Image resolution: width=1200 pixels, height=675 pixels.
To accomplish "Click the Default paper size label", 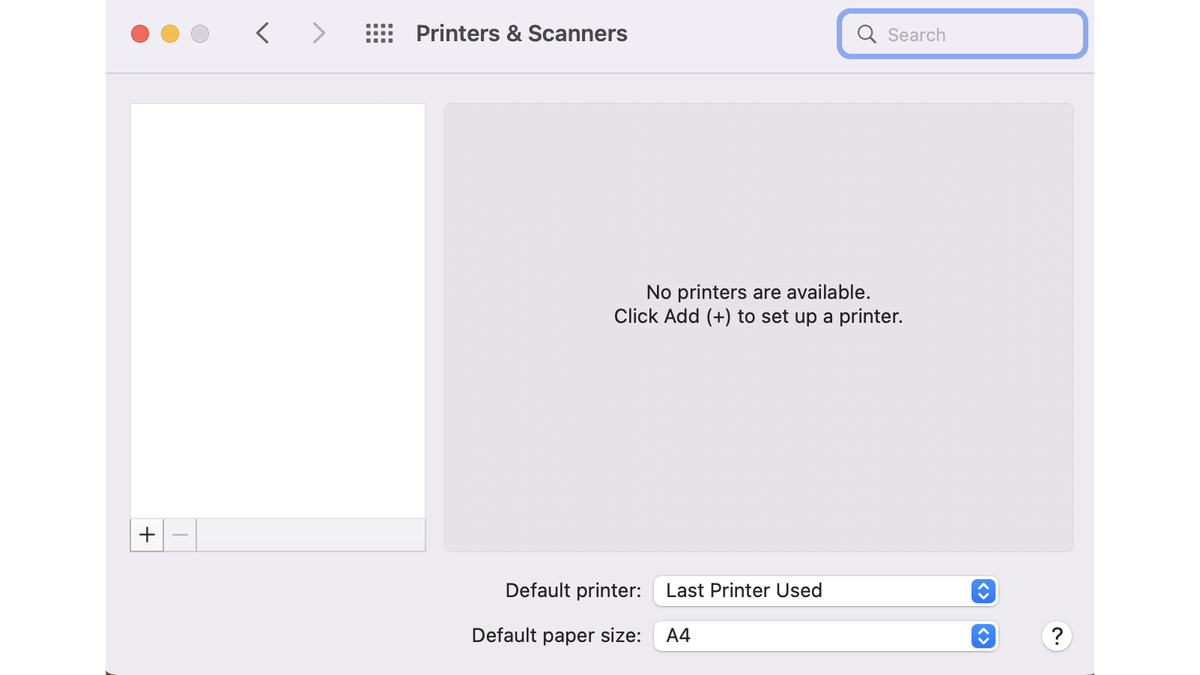I will click(x=556, y=635).
